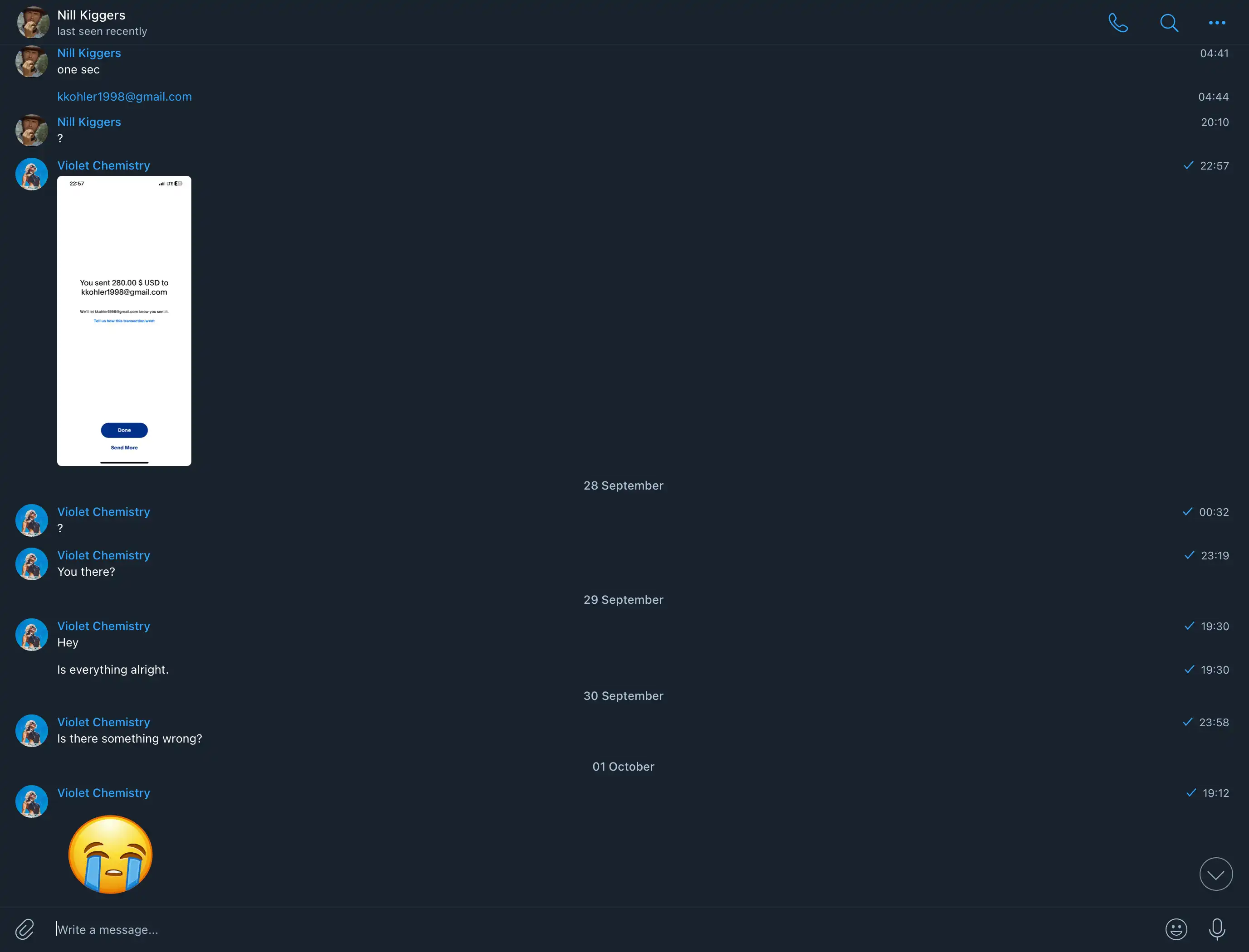The image size is (1249, 952).
Task: Click Violet Chemistry name on 22:57 message
Action: pos(104,165)
